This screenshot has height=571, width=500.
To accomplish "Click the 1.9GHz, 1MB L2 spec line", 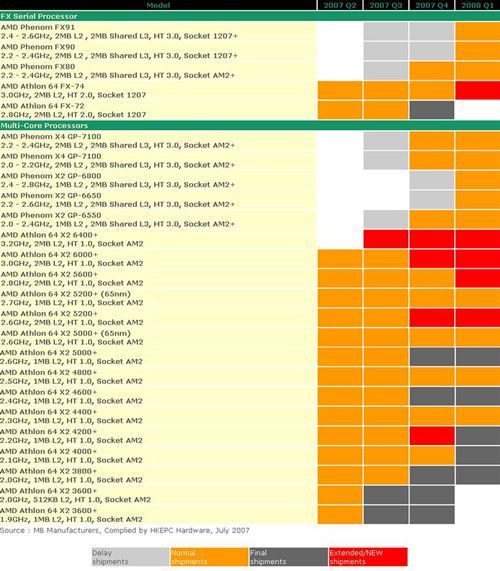I will 71,519.
